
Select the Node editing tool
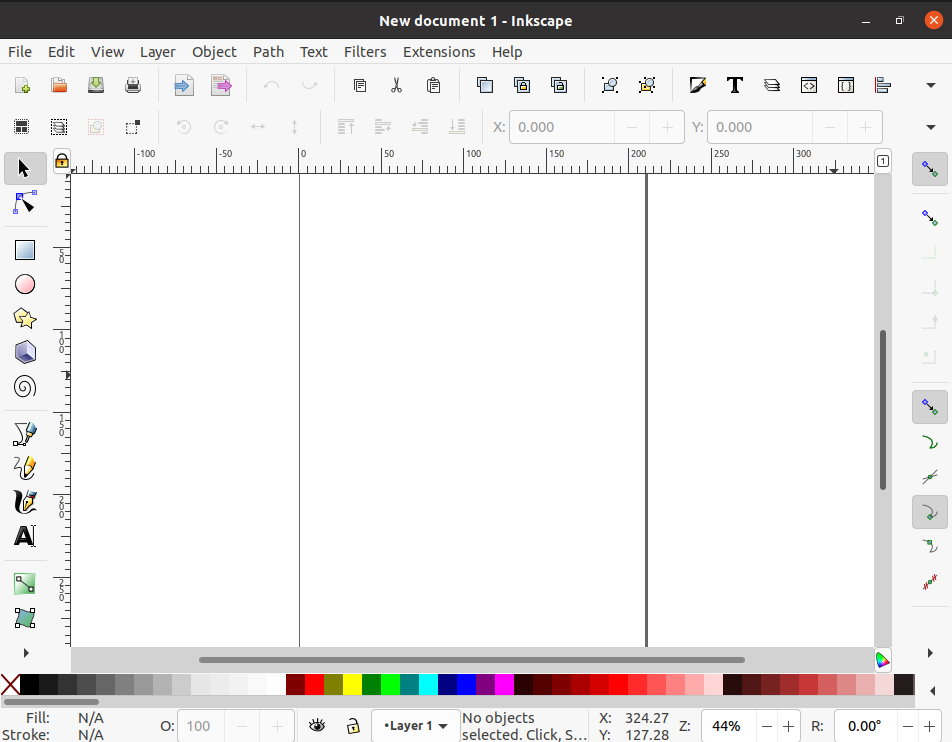(x=24, y=203)
